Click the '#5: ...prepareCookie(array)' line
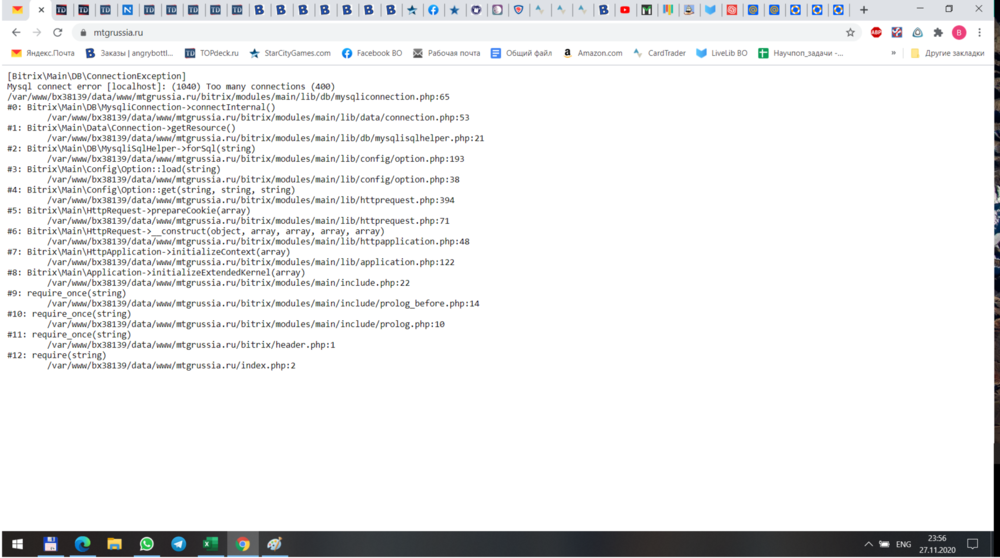The height and width of the screenshot is (558, 1000). [x=129, y=210]
